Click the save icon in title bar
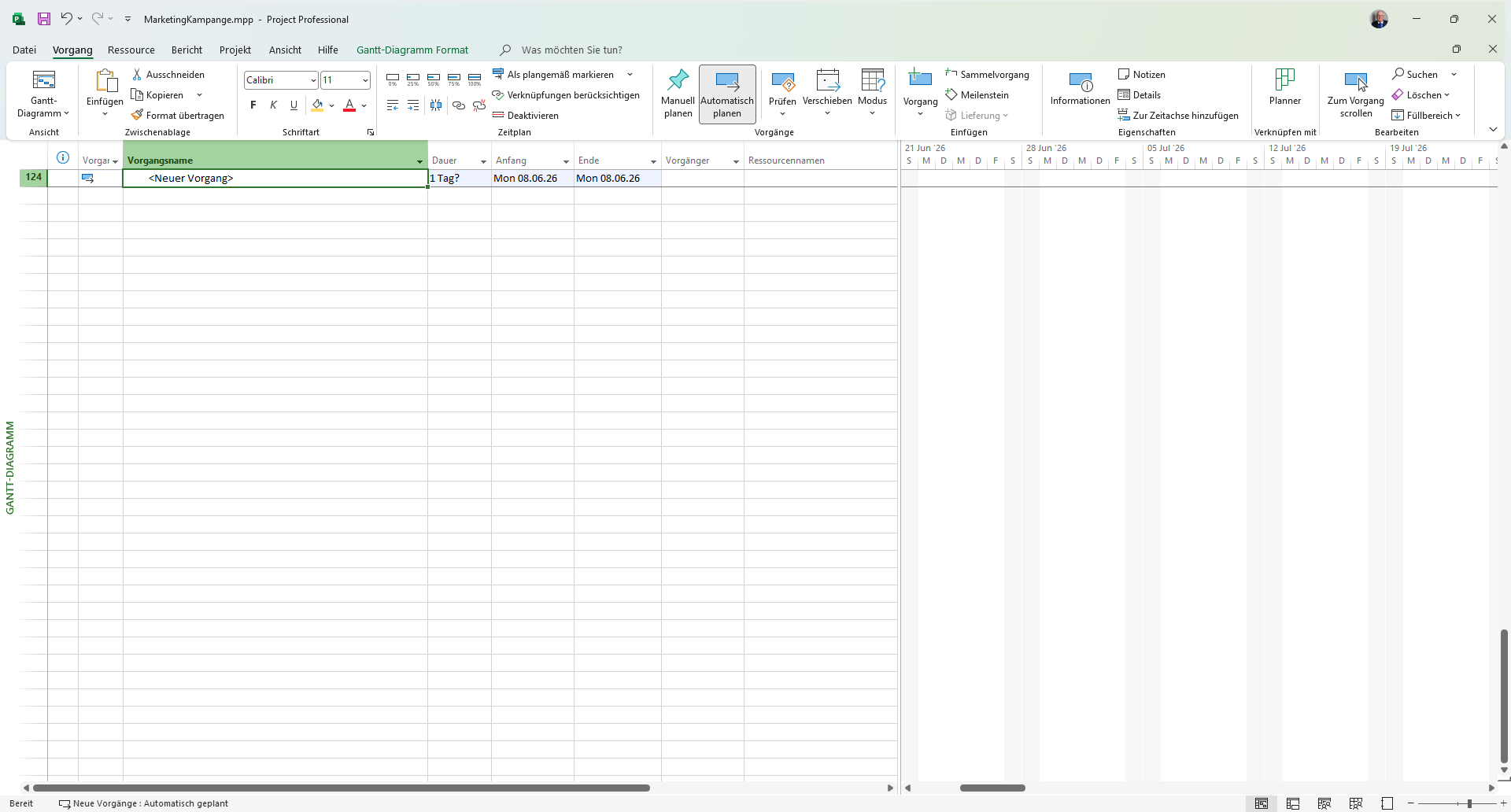This screenshot has width=1511, height=812. point(44,19)
